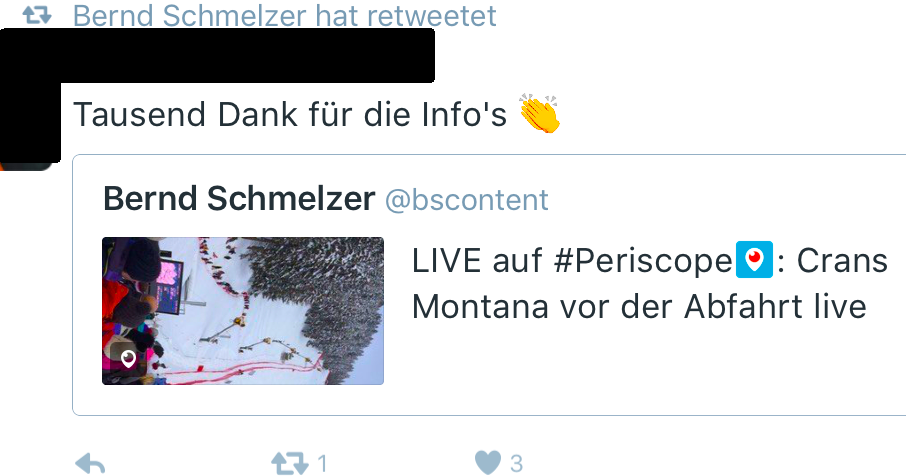Open Bernd Schmelzer's name in quoted tweet
The image size is (906, 476).
(x=239, y=199)
